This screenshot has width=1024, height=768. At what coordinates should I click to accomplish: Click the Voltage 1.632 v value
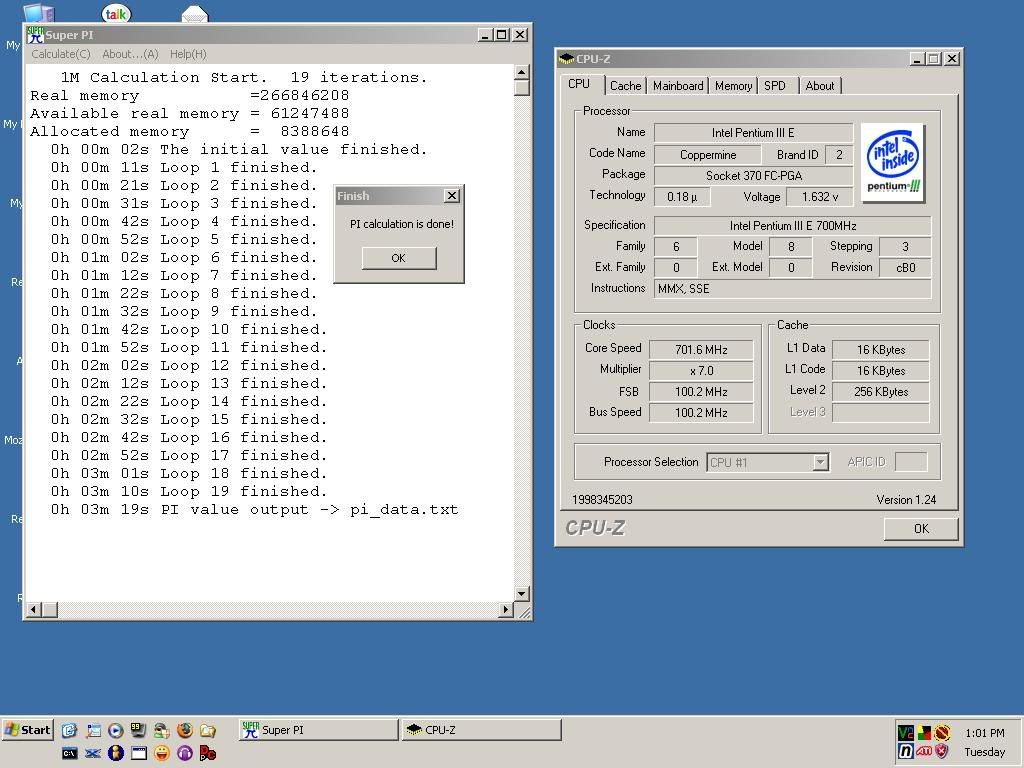point(820,197)
